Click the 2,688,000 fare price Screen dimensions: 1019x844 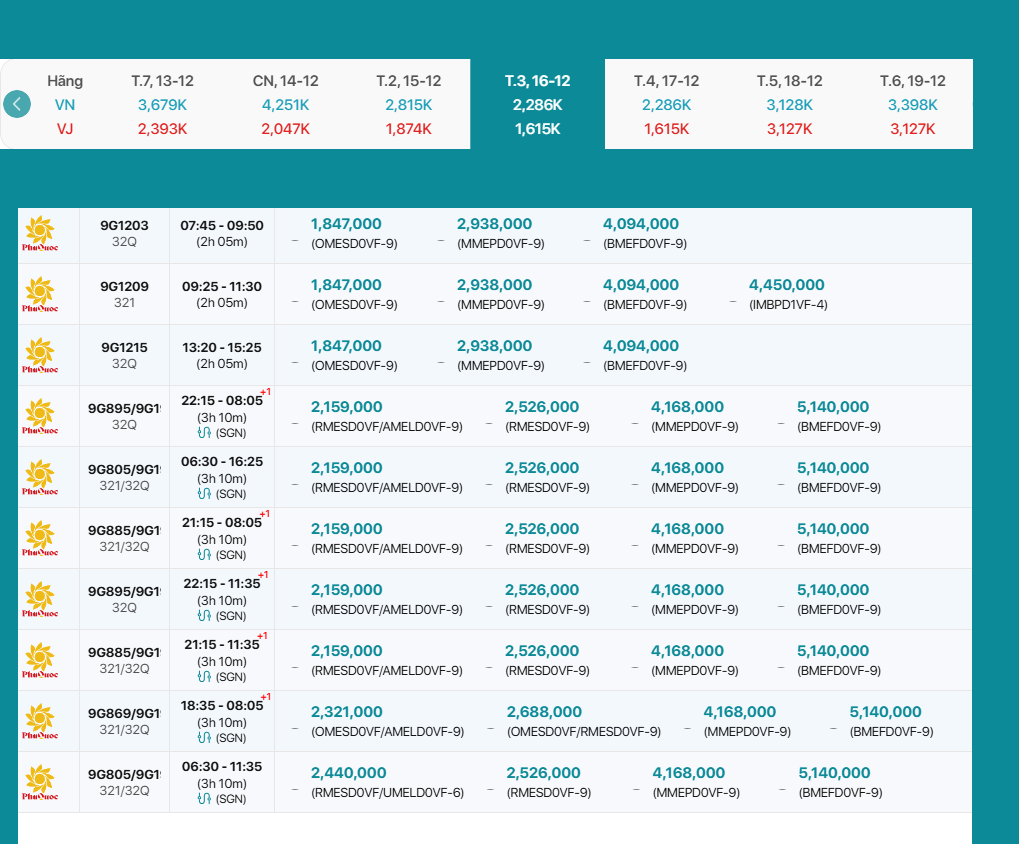click(x=544, y=712)
